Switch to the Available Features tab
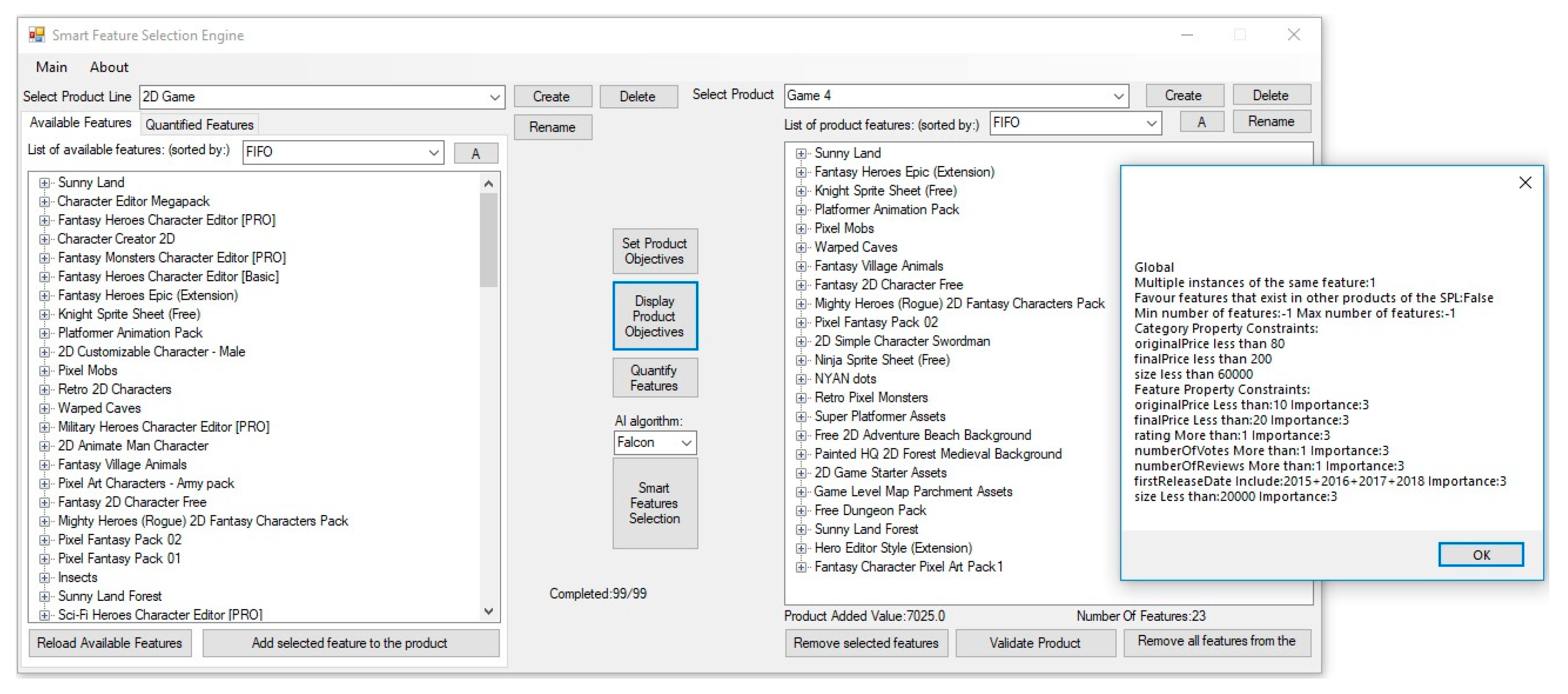 click(80, 123)
